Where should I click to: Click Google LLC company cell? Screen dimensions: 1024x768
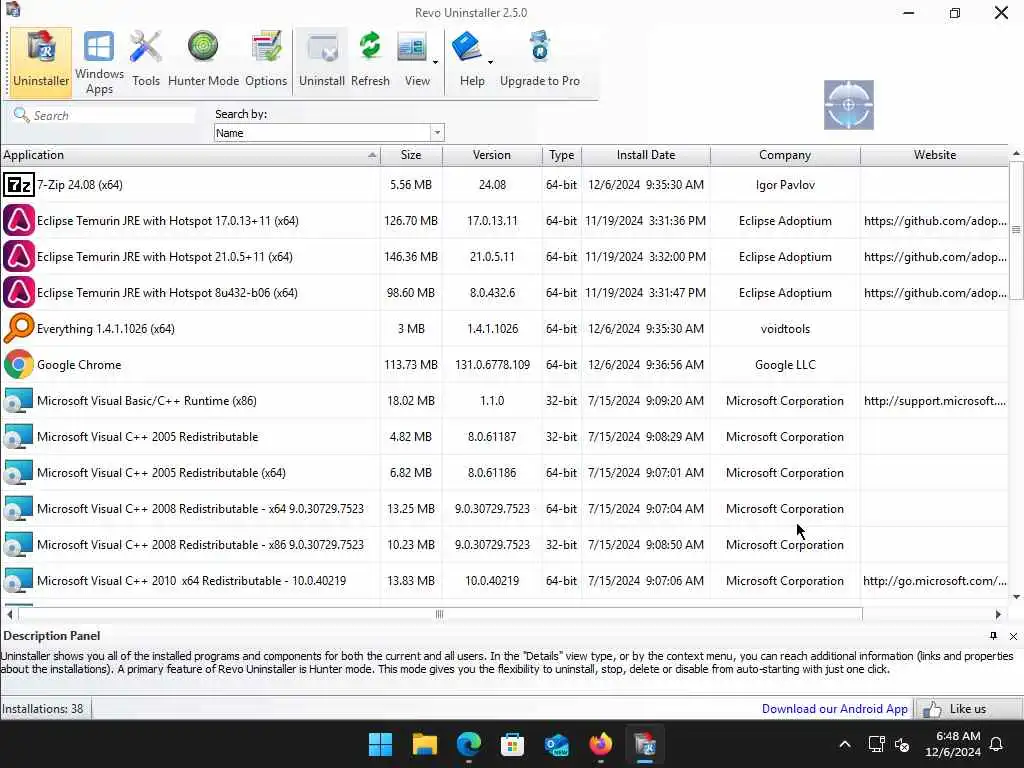tap(785, 364)
